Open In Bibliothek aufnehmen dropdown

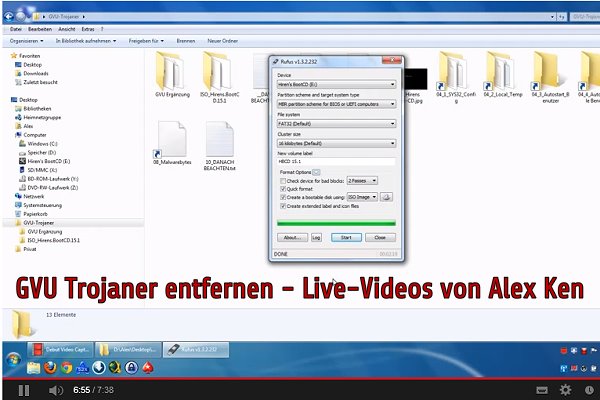[x=86, y=41]
